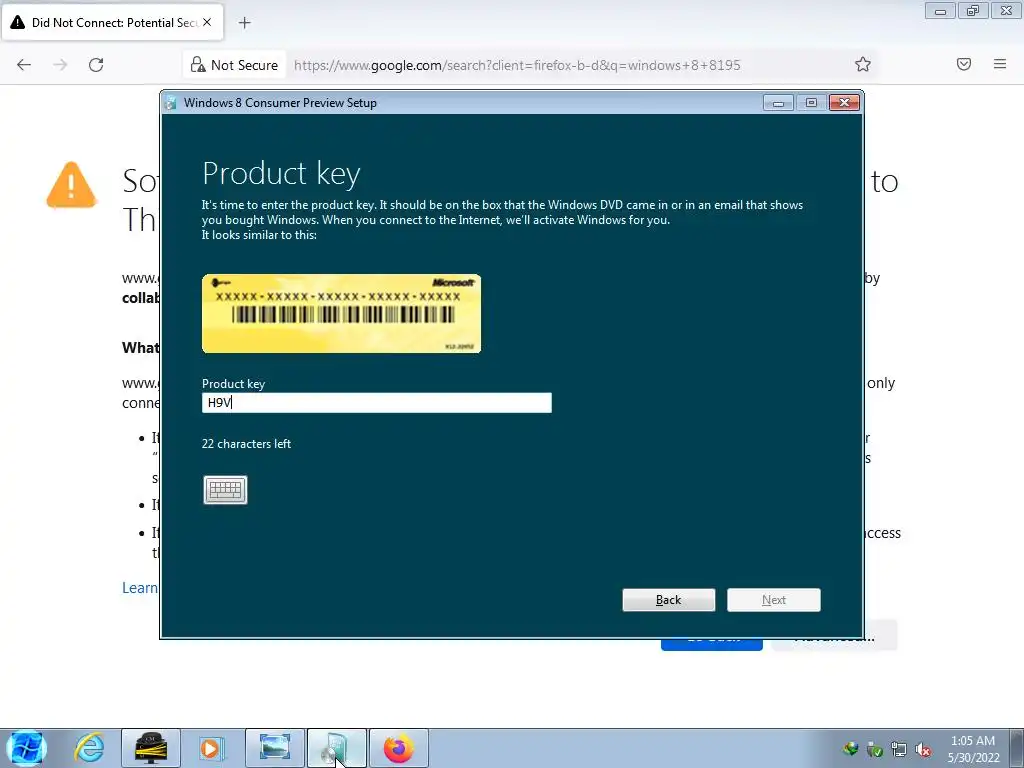
Task: Maximize the Windows 8 Consumer Preview Setup window
Action: [x=811, y=103]
